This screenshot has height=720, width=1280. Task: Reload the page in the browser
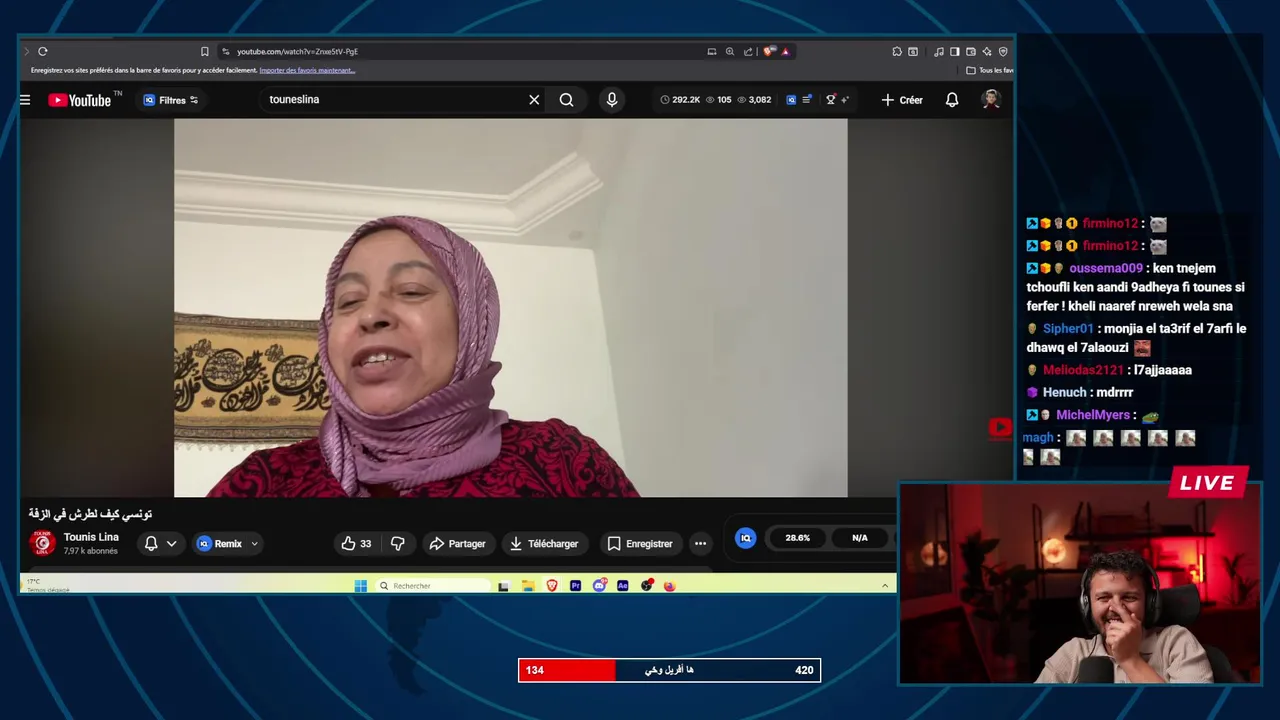click(x=43, y=51)
